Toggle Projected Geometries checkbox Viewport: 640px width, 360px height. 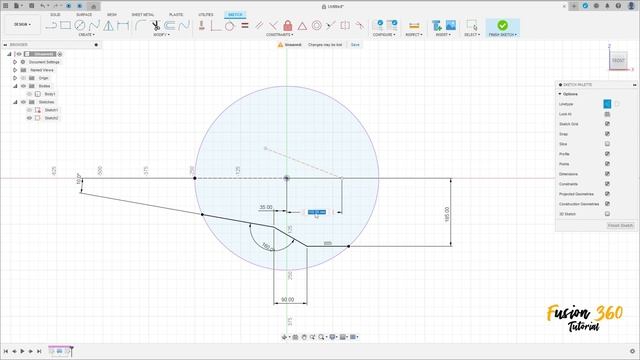607,194
